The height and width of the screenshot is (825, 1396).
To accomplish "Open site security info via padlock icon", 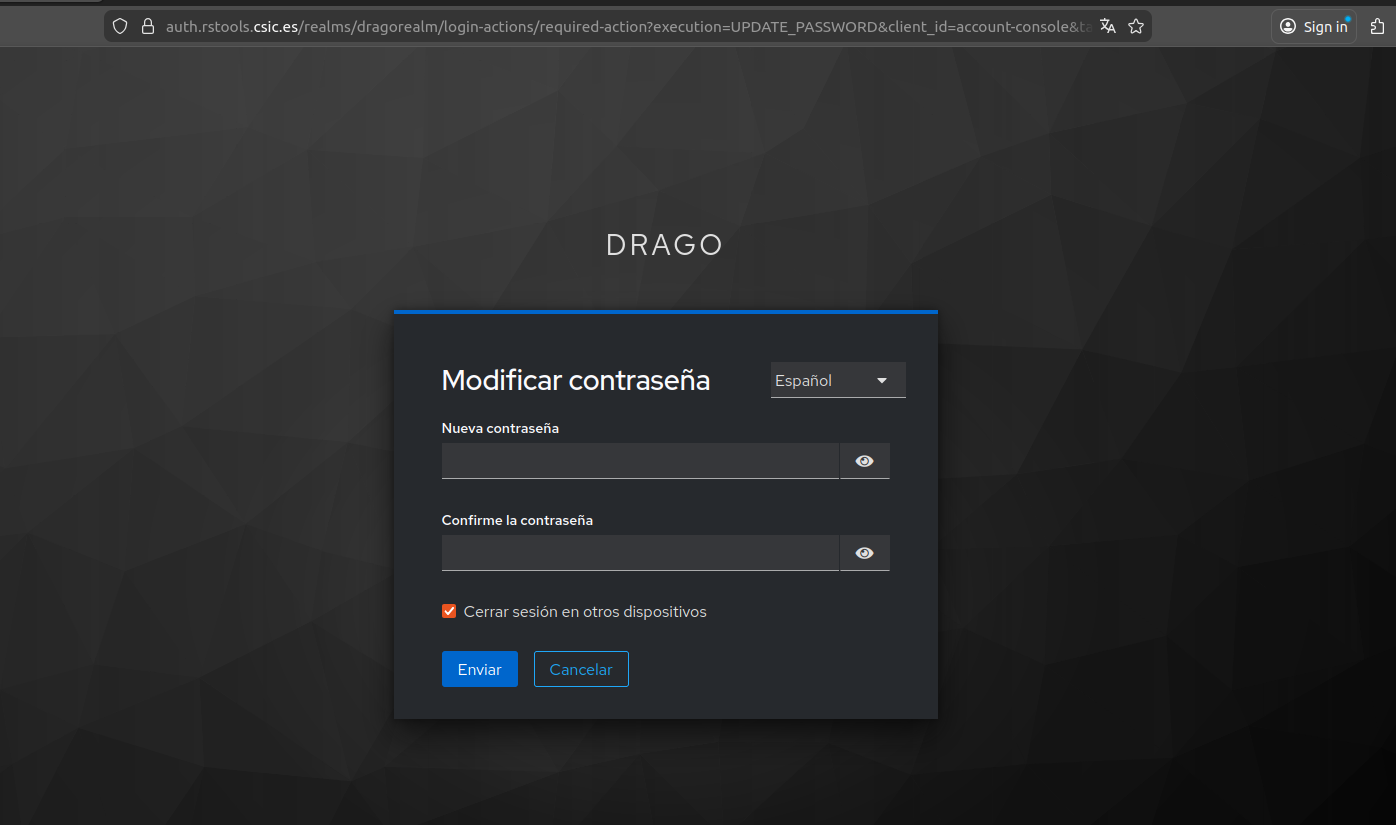I will tap(148, 27).
